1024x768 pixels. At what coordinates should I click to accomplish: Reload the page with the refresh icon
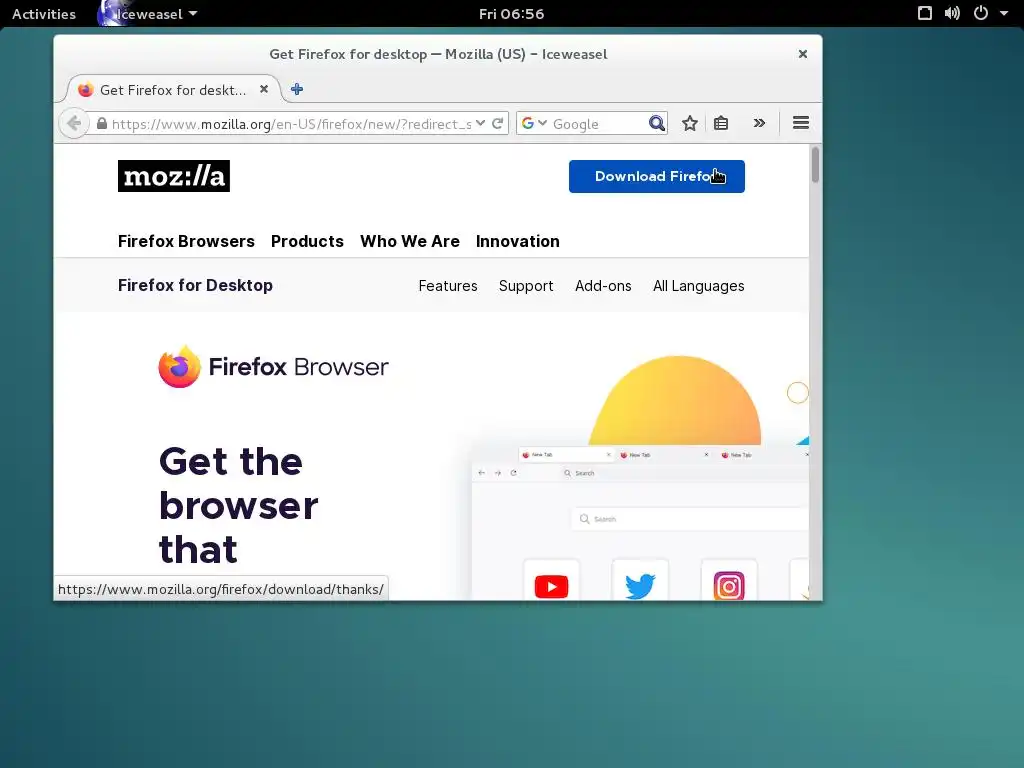[x=498, y=123]
